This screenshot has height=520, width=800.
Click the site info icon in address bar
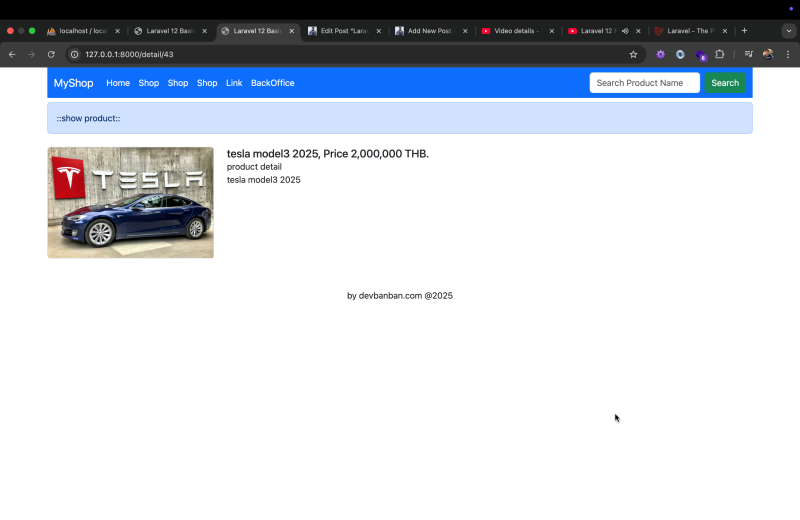[x=74, y=54]
